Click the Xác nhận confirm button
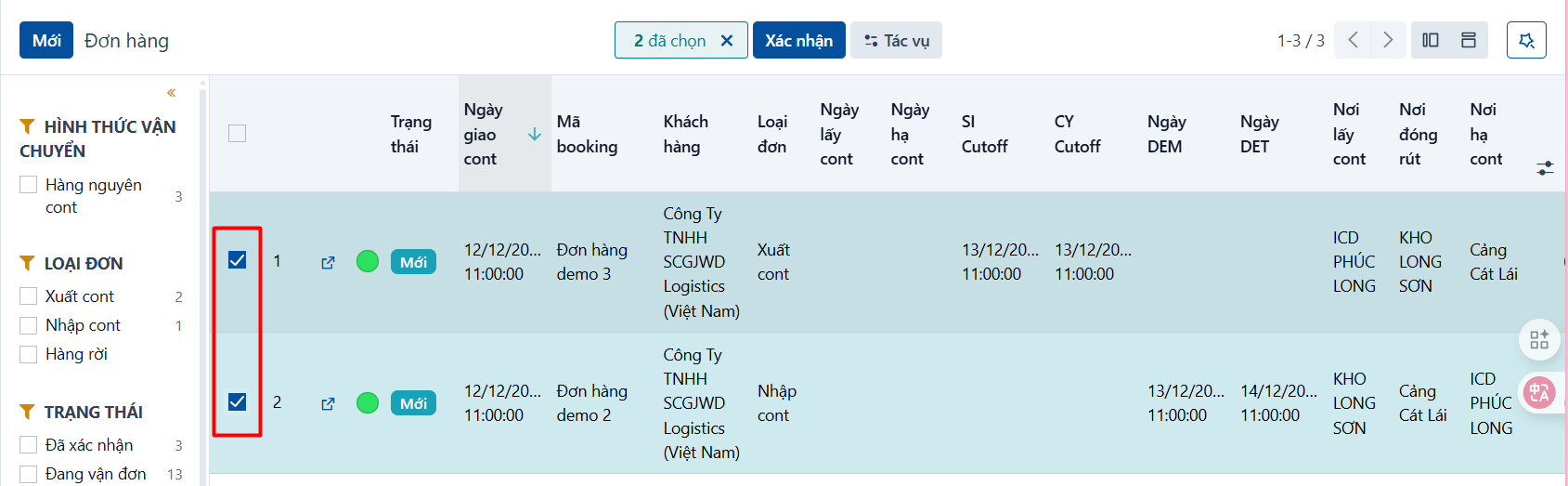 coord(799,40)
